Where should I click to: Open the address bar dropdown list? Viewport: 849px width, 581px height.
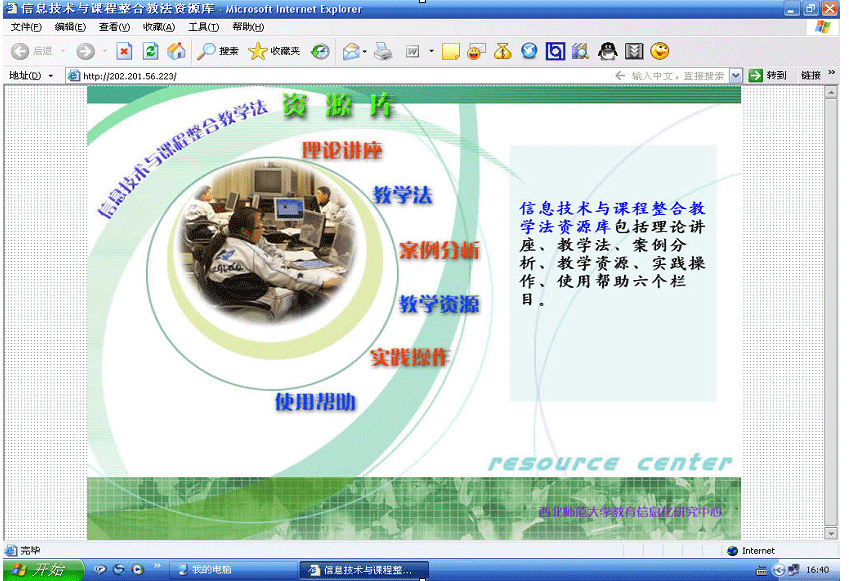coord(735,76)
